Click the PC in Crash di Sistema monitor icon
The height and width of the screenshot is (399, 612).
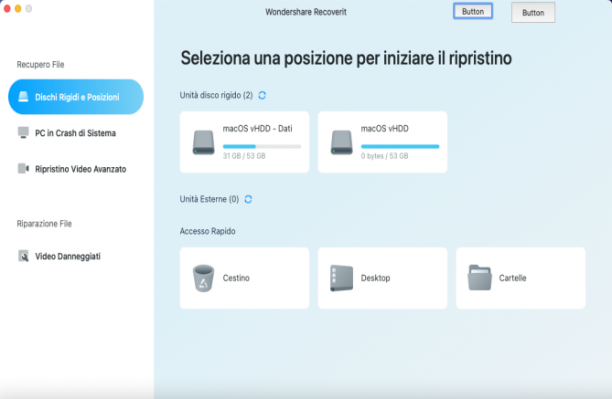click(x=23, y=133)
